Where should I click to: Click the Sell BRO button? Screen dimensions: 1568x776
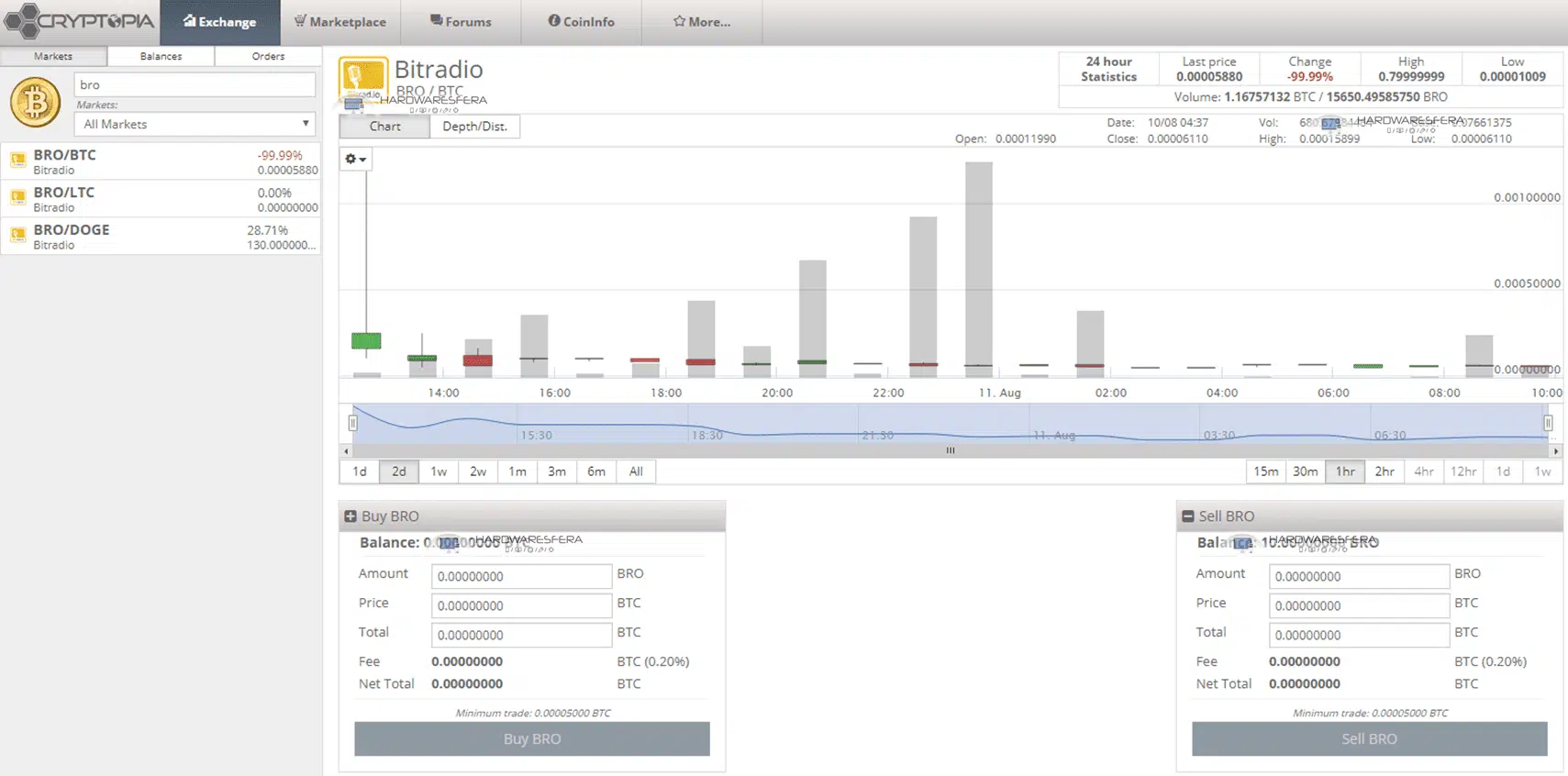pyautogui.click(x=1370, y=738)
